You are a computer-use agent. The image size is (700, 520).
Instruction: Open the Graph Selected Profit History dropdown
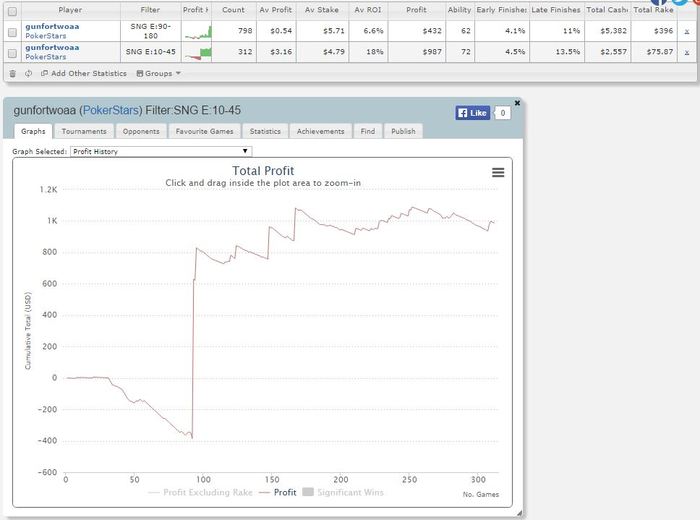click(161, 151)
